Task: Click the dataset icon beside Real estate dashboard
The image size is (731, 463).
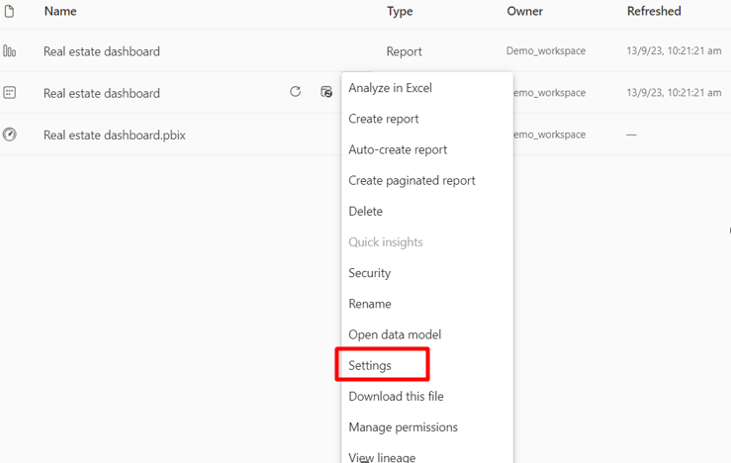Action: 10,93
